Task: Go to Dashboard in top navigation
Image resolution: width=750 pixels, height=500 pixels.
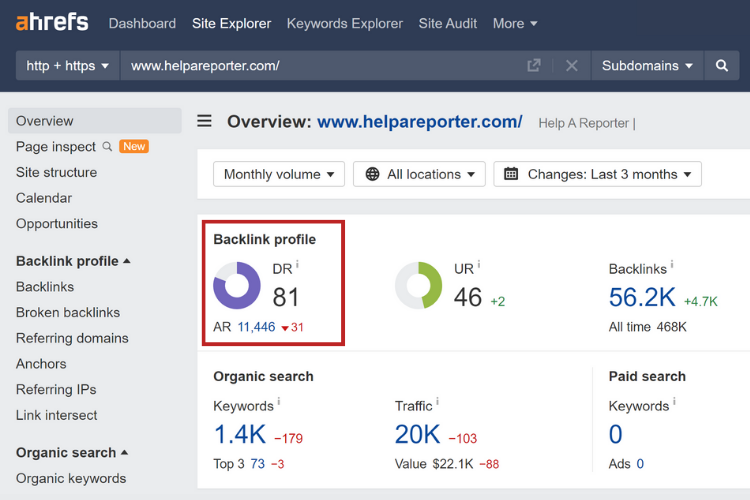Action: (142, 23)
